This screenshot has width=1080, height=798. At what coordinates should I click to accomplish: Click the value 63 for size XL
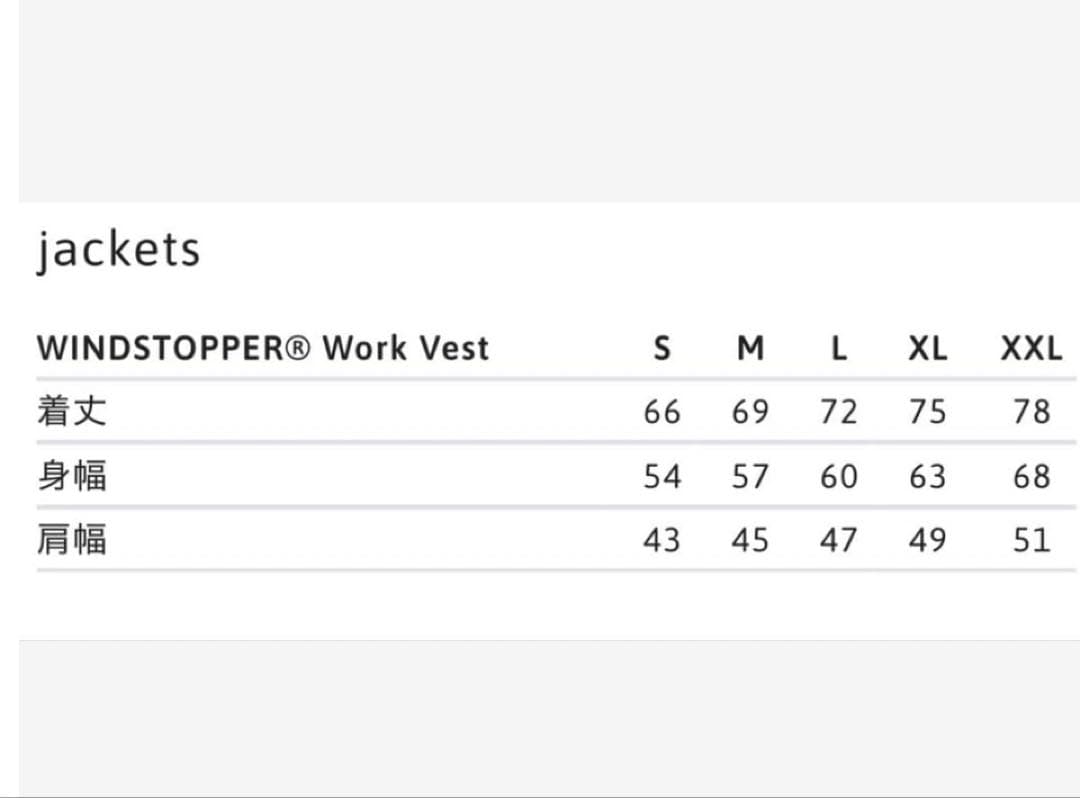coord(927,476)
